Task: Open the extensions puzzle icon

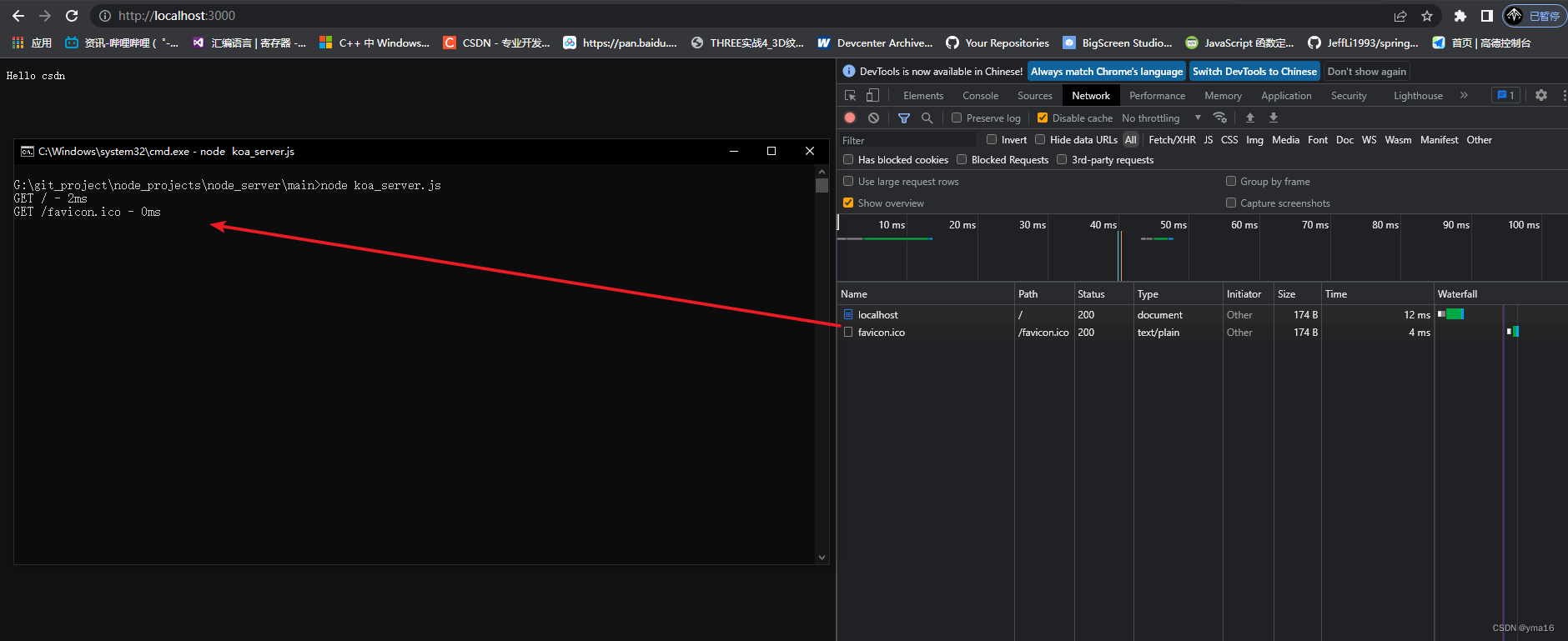Action: (1460, 16)
